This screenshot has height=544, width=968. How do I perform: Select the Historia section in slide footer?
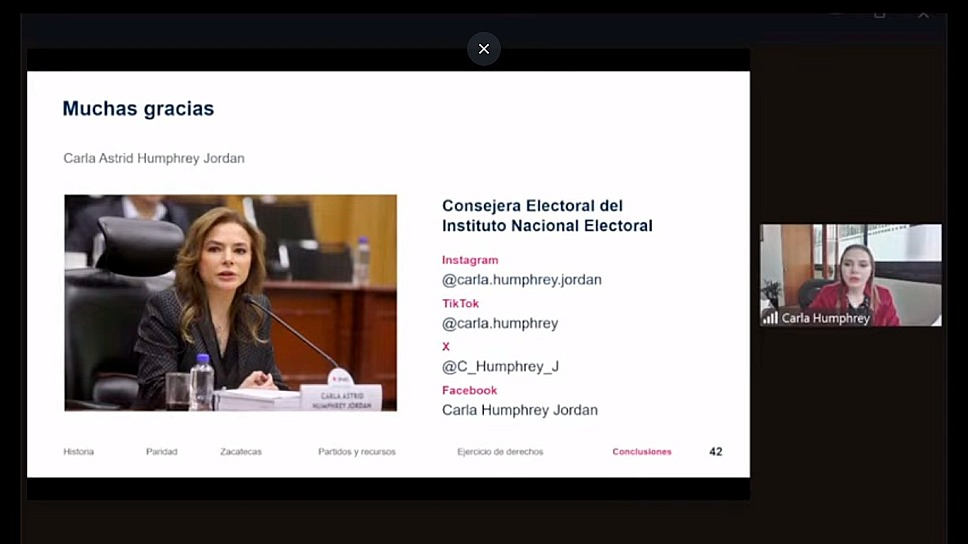click(x=78, y=451)
